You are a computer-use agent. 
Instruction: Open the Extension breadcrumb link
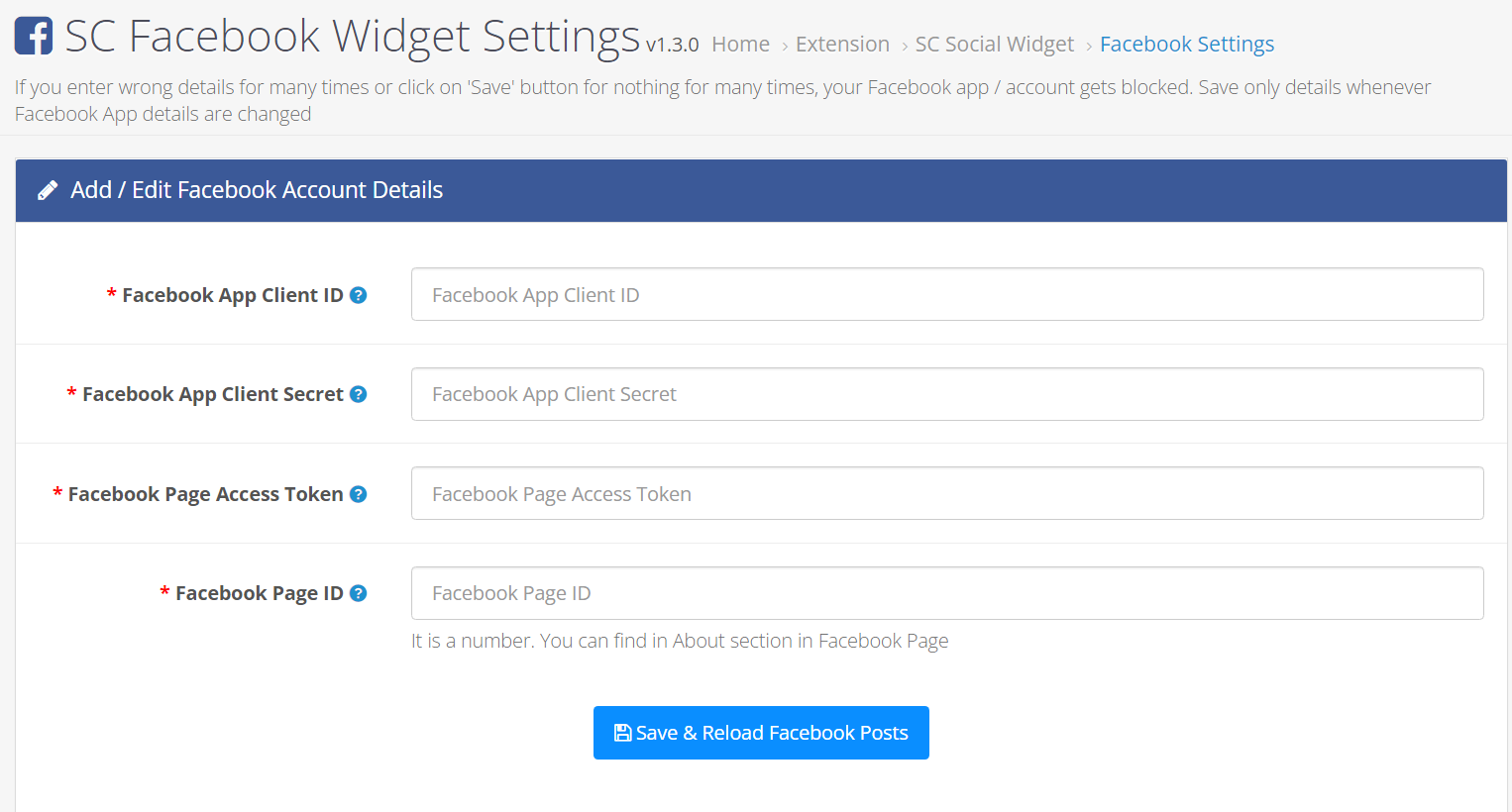[842, 45]
